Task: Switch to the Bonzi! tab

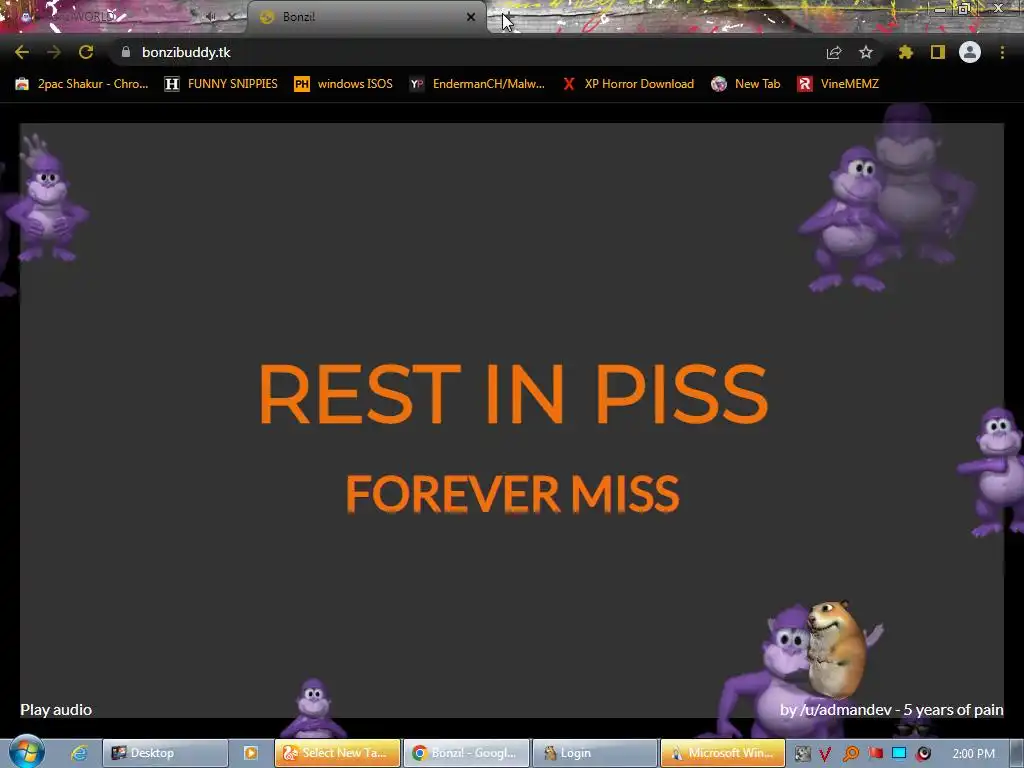Action: (366, 17)
